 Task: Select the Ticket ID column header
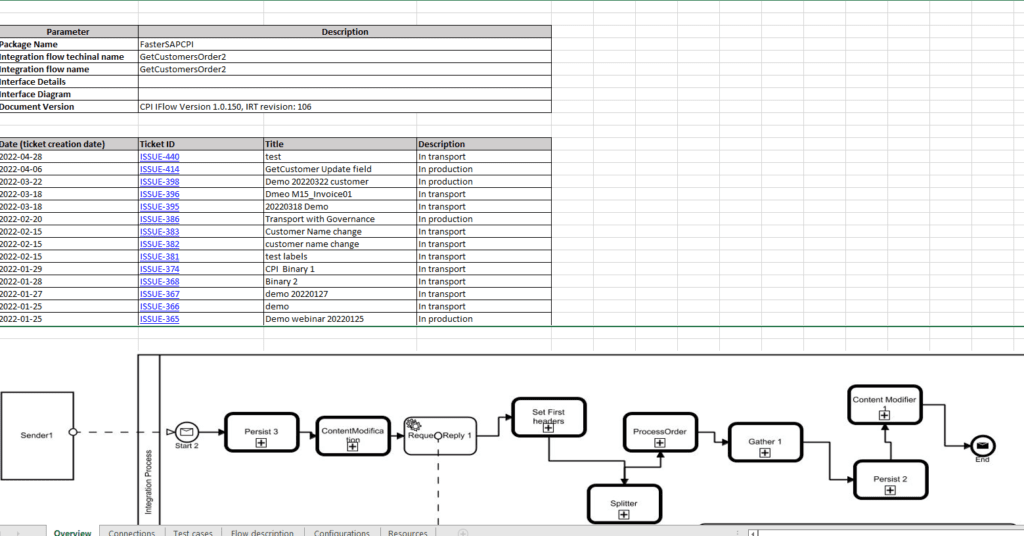pyautogui.click(x=200, y=144)
